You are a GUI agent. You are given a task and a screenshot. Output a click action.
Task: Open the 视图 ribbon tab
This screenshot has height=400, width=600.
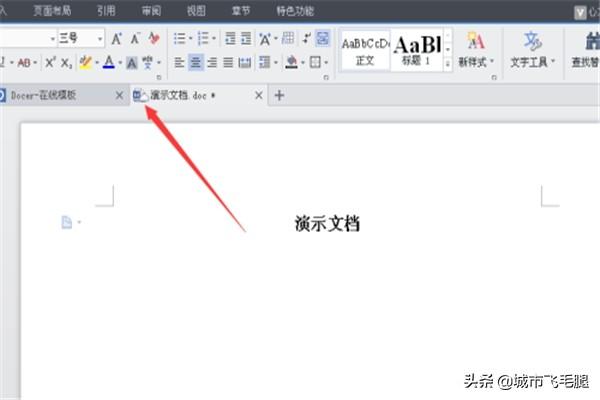coord(196,11)
